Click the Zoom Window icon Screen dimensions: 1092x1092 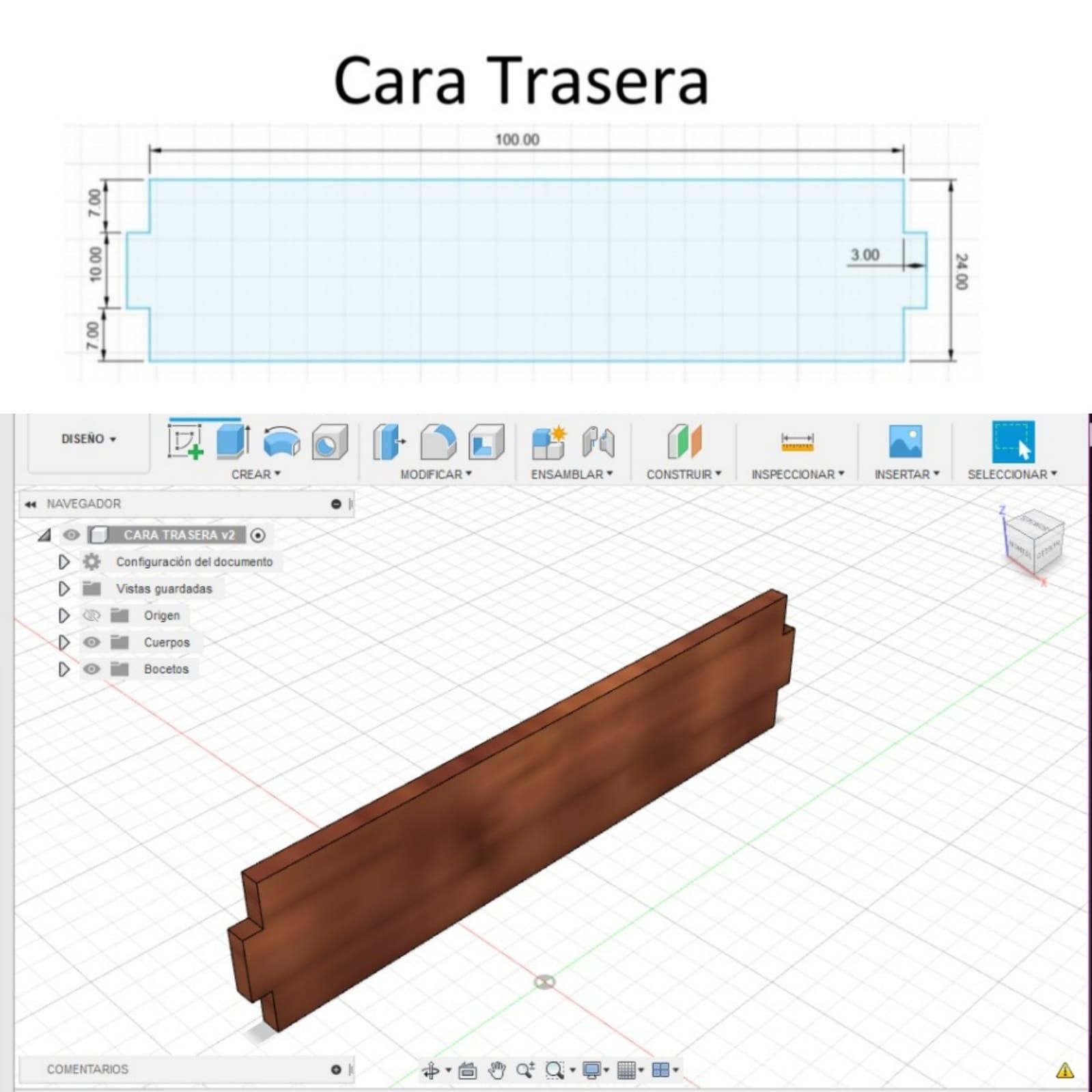[554, 1070]
